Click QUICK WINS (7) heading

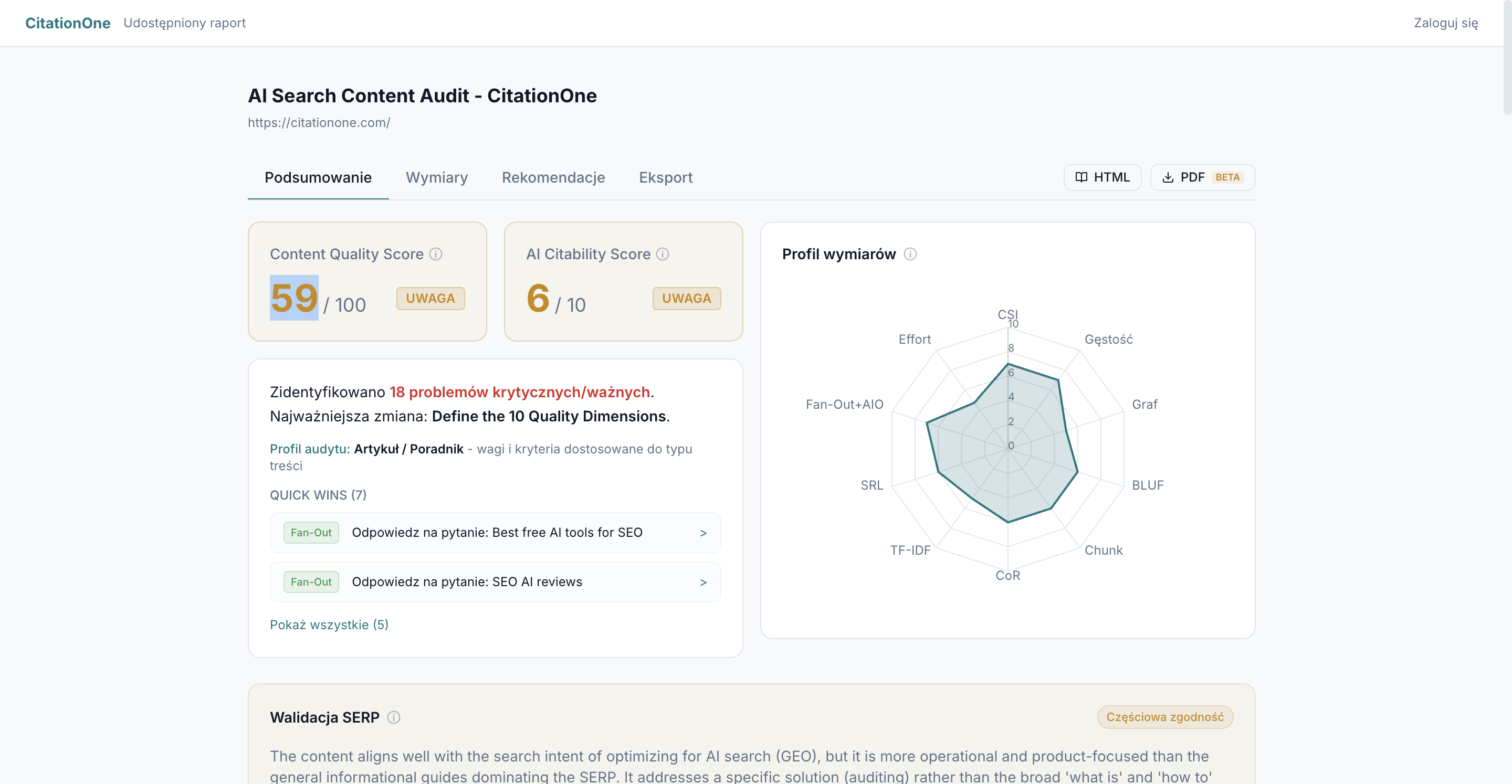pyautogui.click(x=318, y=495)
